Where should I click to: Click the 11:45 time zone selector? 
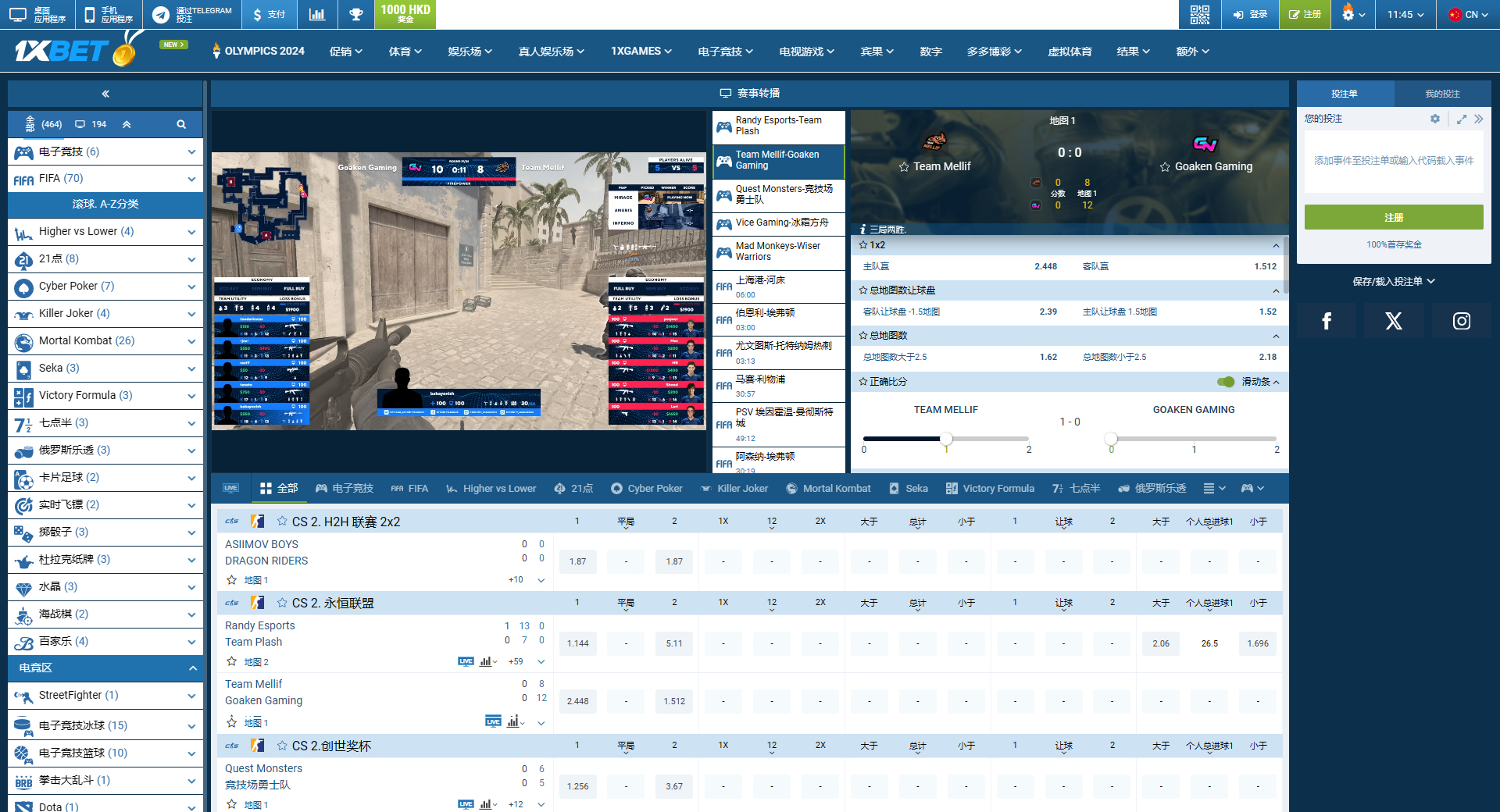(x=1405, y=14)
